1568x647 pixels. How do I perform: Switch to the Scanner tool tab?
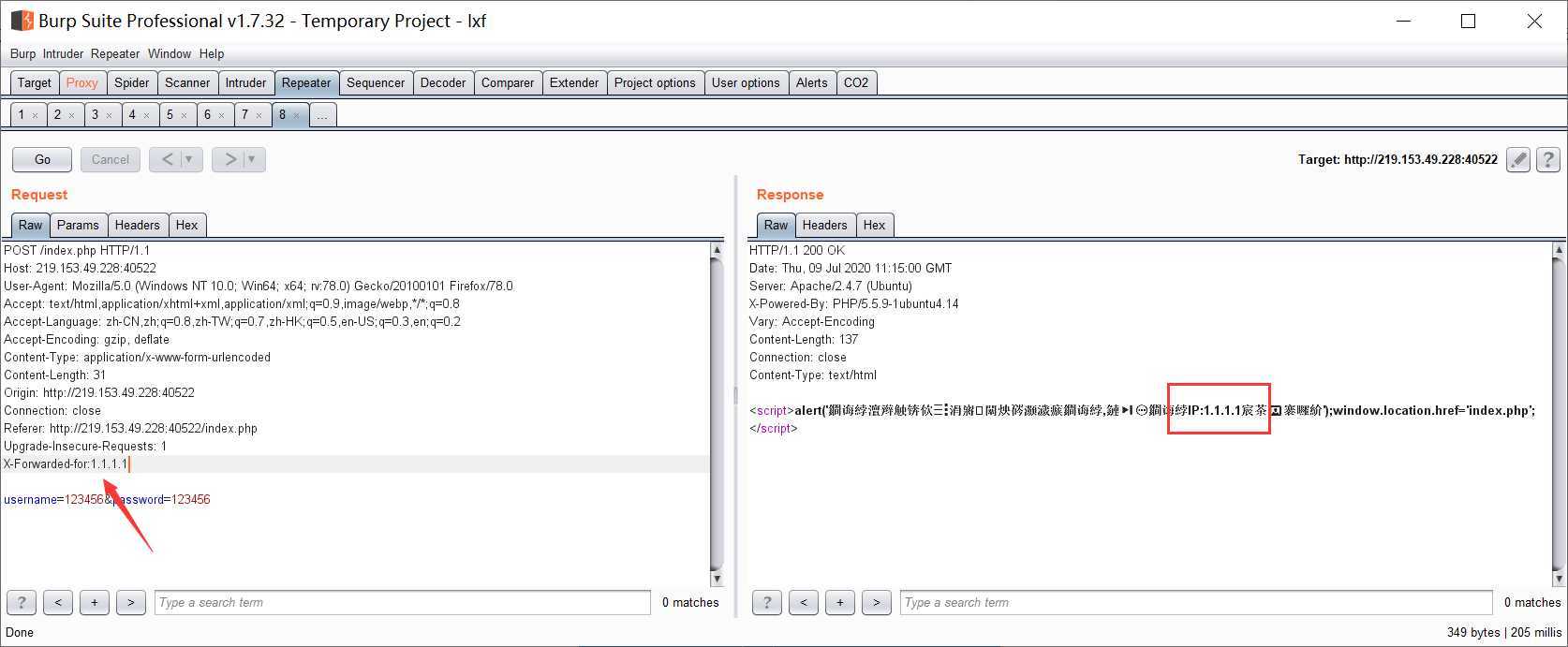click(x=187, y=82)
